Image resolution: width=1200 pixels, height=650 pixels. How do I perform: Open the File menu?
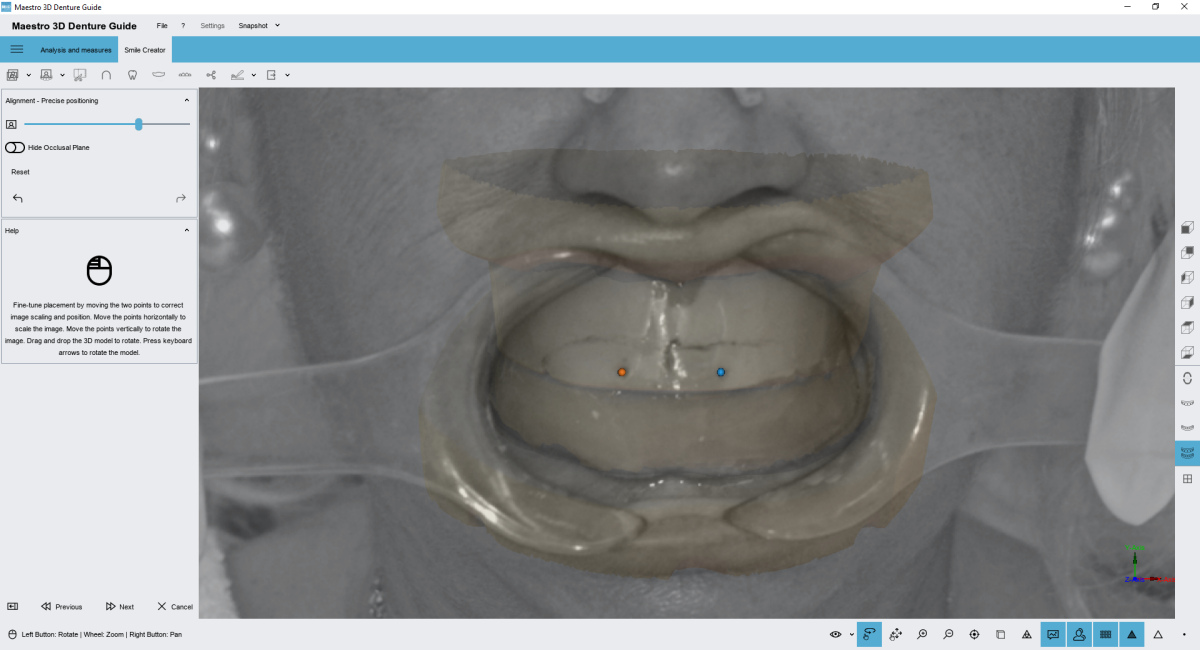[x=162, y=25]
